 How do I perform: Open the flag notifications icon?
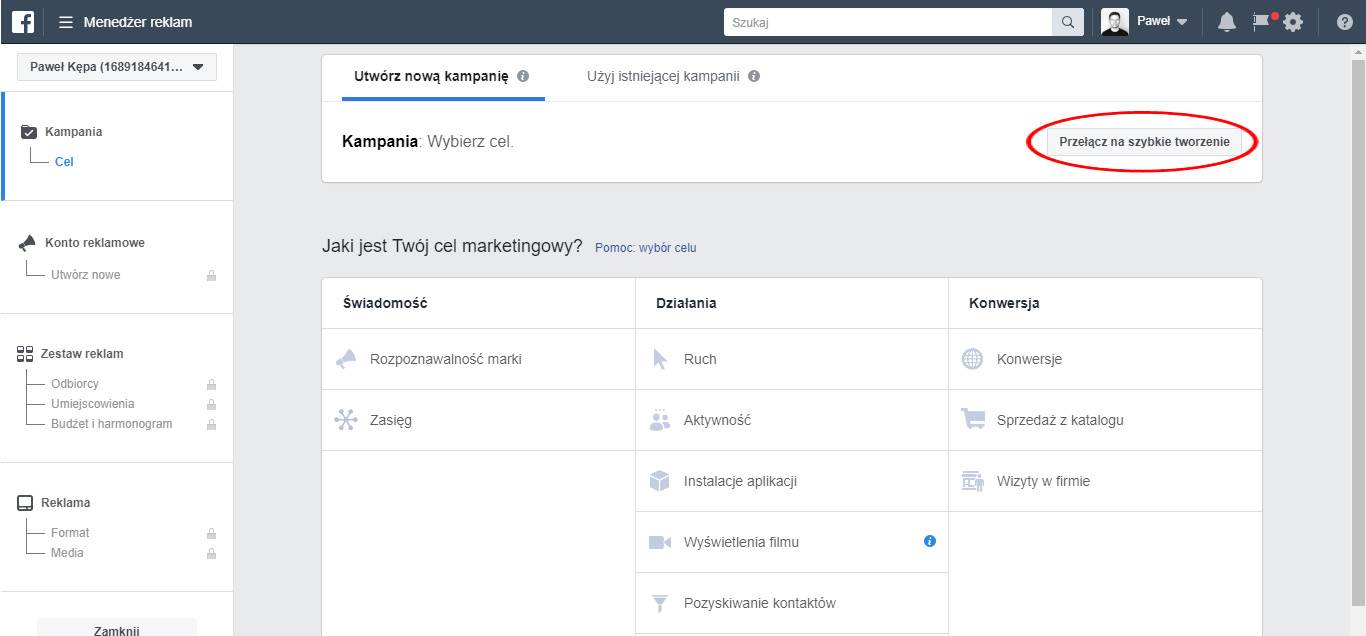1261,22
